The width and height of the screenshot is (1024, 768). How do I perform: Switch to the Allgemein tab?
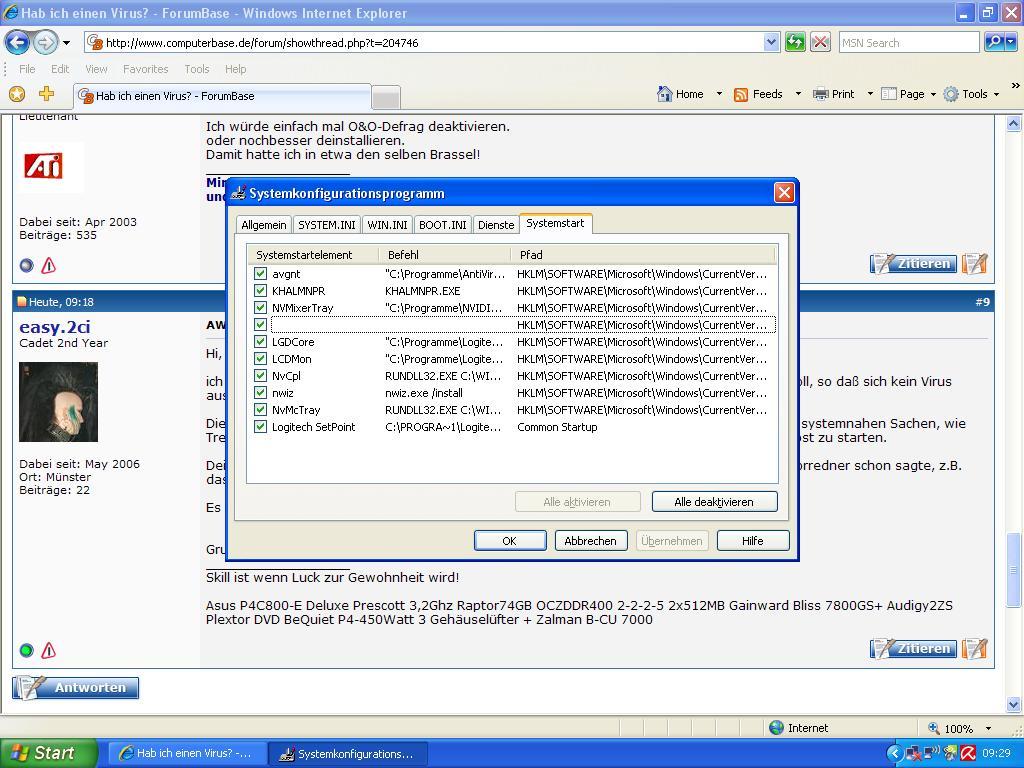[264, 225]
